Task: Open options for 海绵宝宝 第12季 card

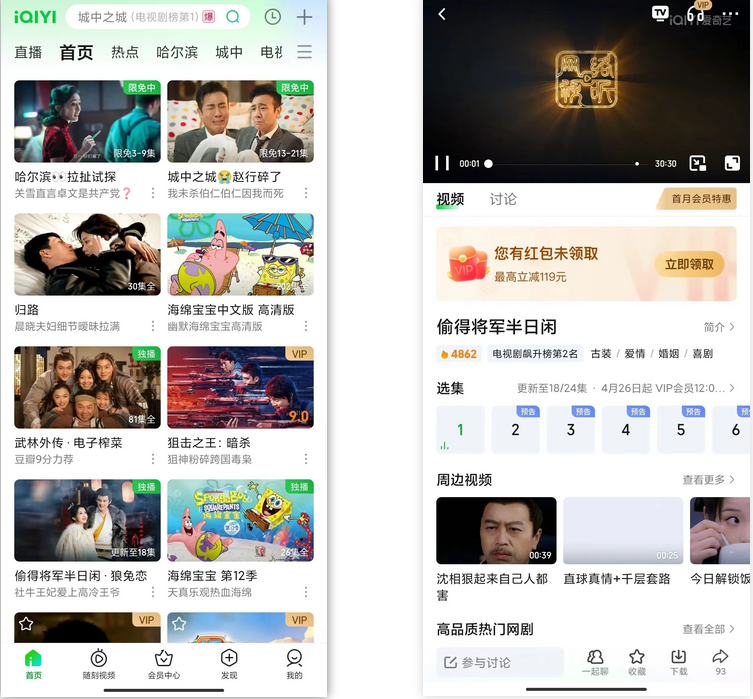Action: (306, 592)
